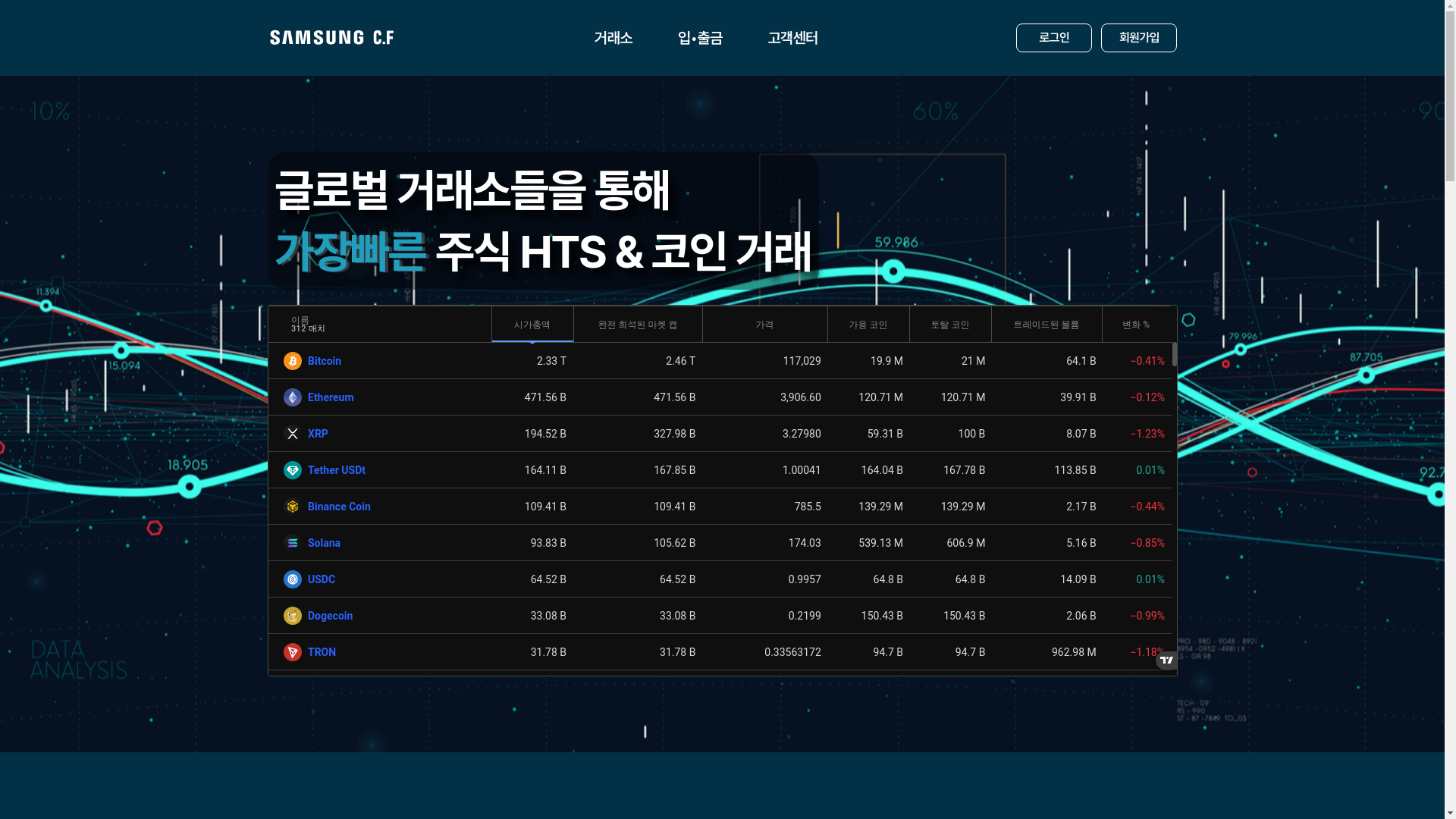
Task: Click XRP change −1.23%
Action: [1147, 434]
